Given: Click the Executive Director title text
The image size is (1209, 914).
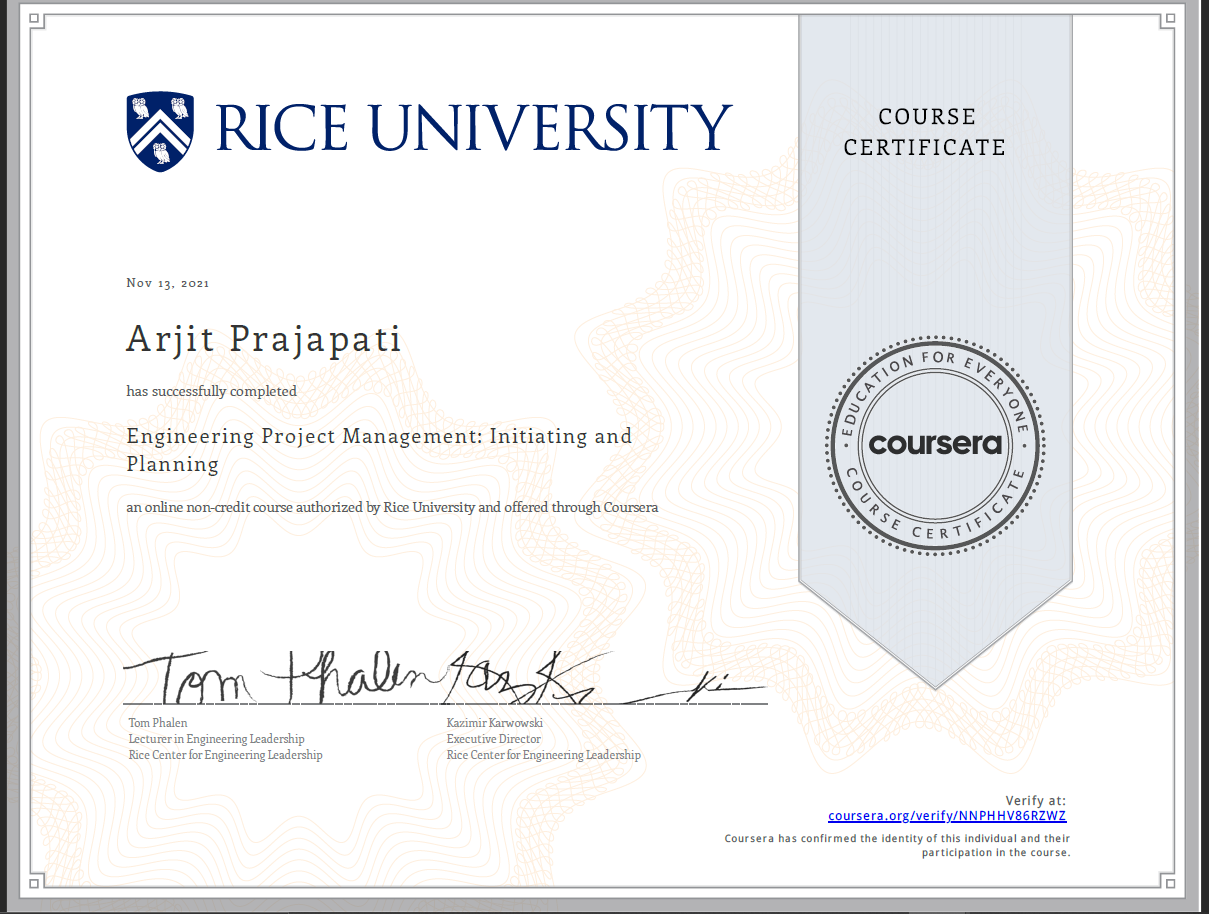Looking at the screenshot, I should click(493, 739).
